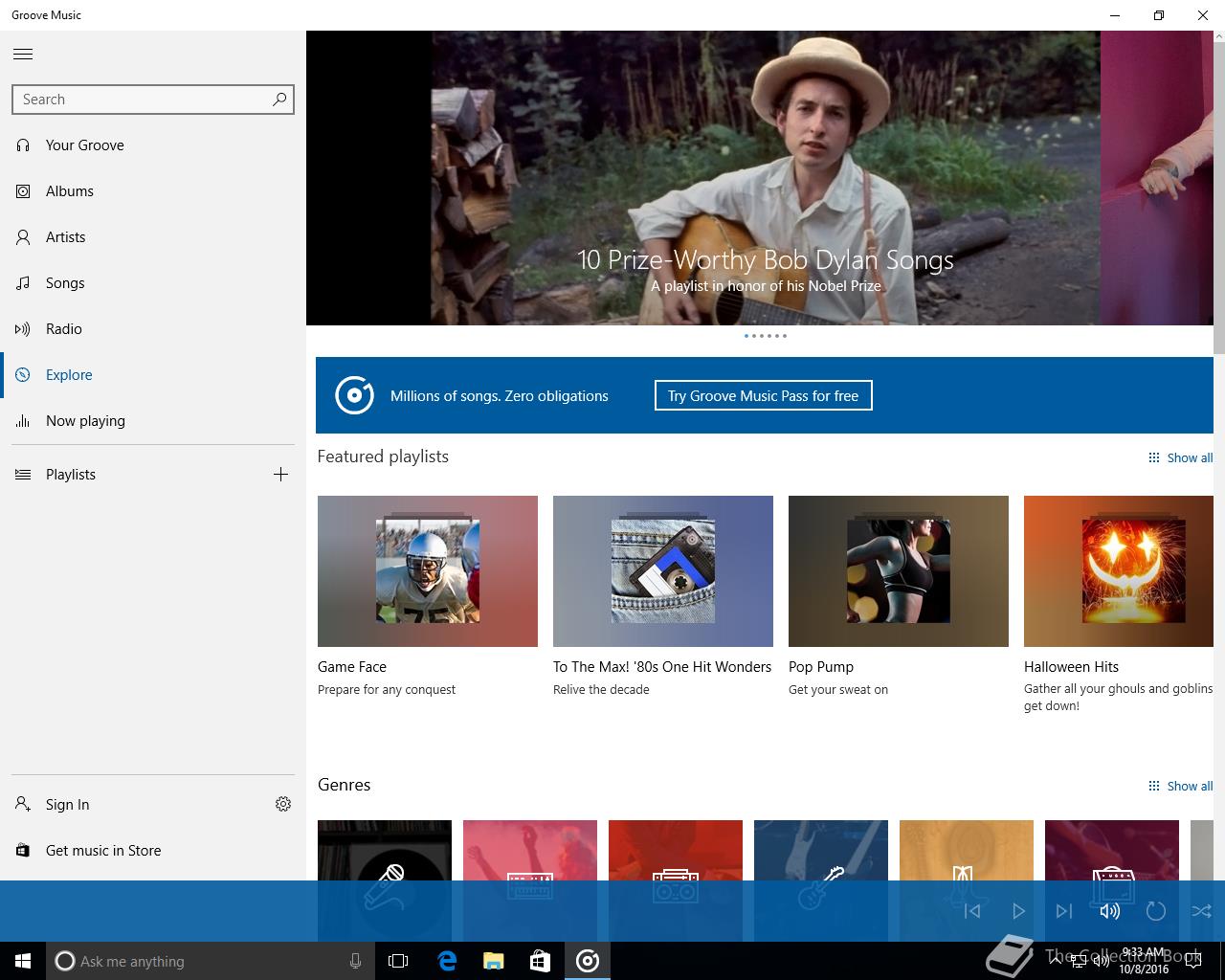
Task: Click the Explore compass icon
Action: click(23, 375)
